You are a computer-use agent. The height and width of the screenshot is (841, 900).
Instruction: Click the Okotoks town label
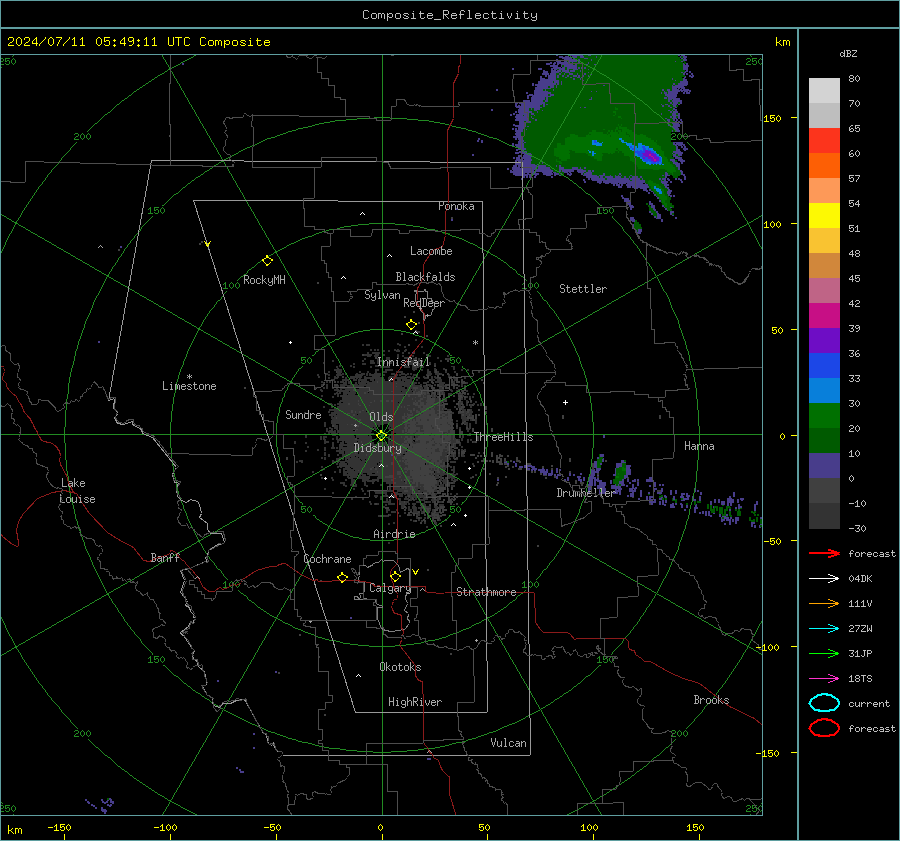400,667
